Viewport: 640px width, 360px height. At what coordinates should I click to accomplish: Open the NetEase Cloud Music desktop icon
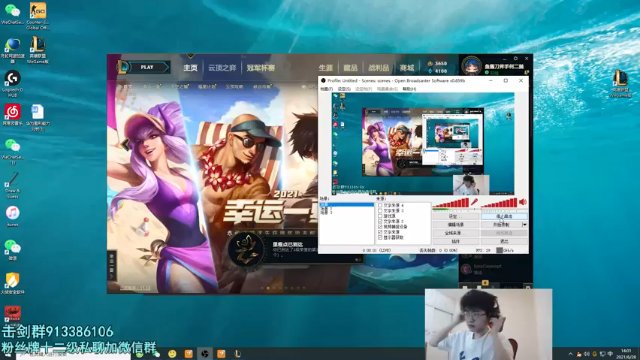13,115
